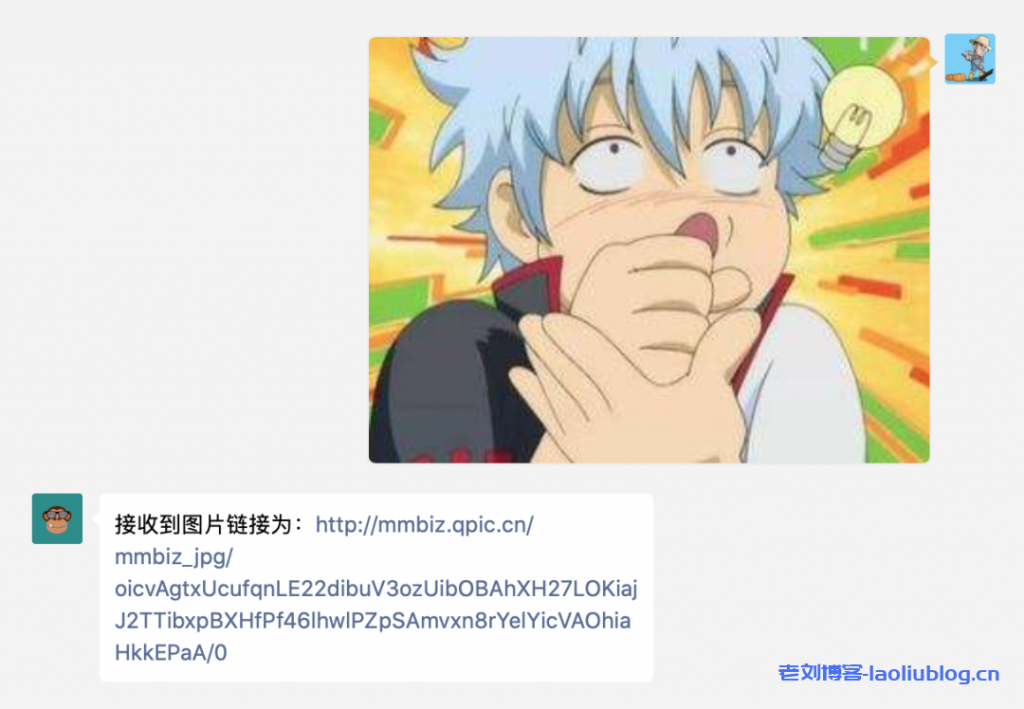Click the 接收到图片链接为 message text
Viewport: 1024px width, 709px height.
pyautogui.click(x=202, y=525)
